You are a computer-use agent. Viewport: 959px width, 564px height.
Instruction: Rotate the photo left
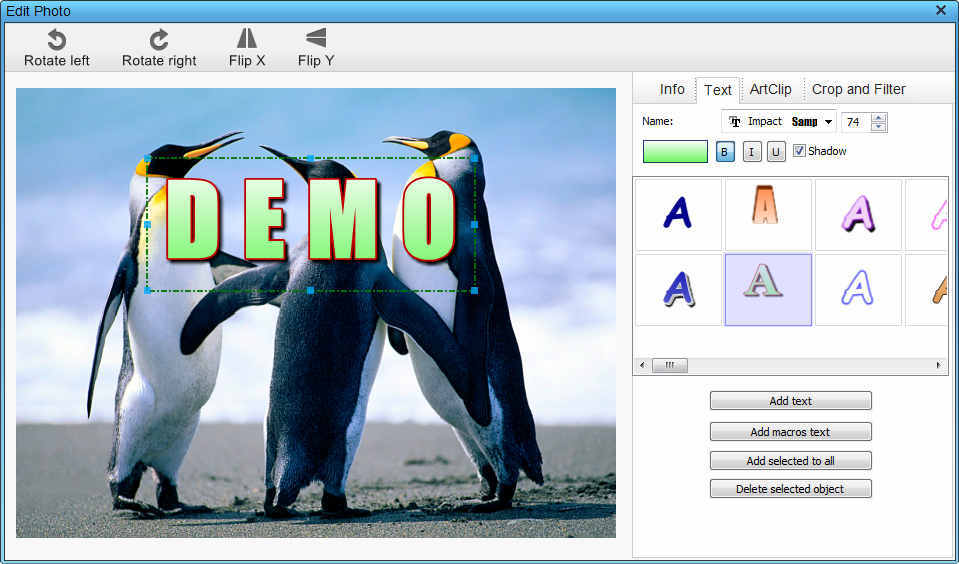[56, 48]
